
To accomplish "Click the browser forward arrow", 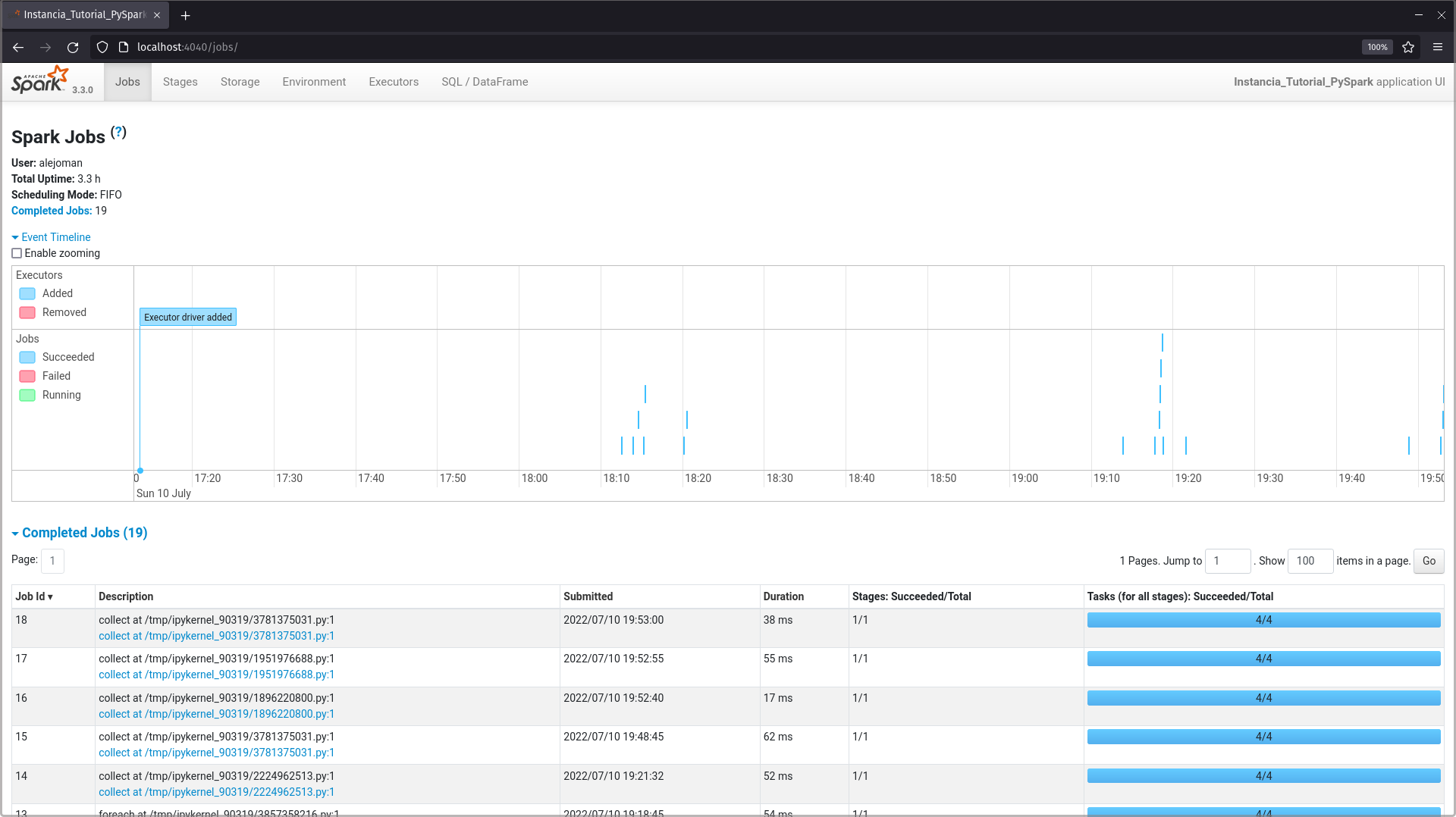I will pos(45,47).
